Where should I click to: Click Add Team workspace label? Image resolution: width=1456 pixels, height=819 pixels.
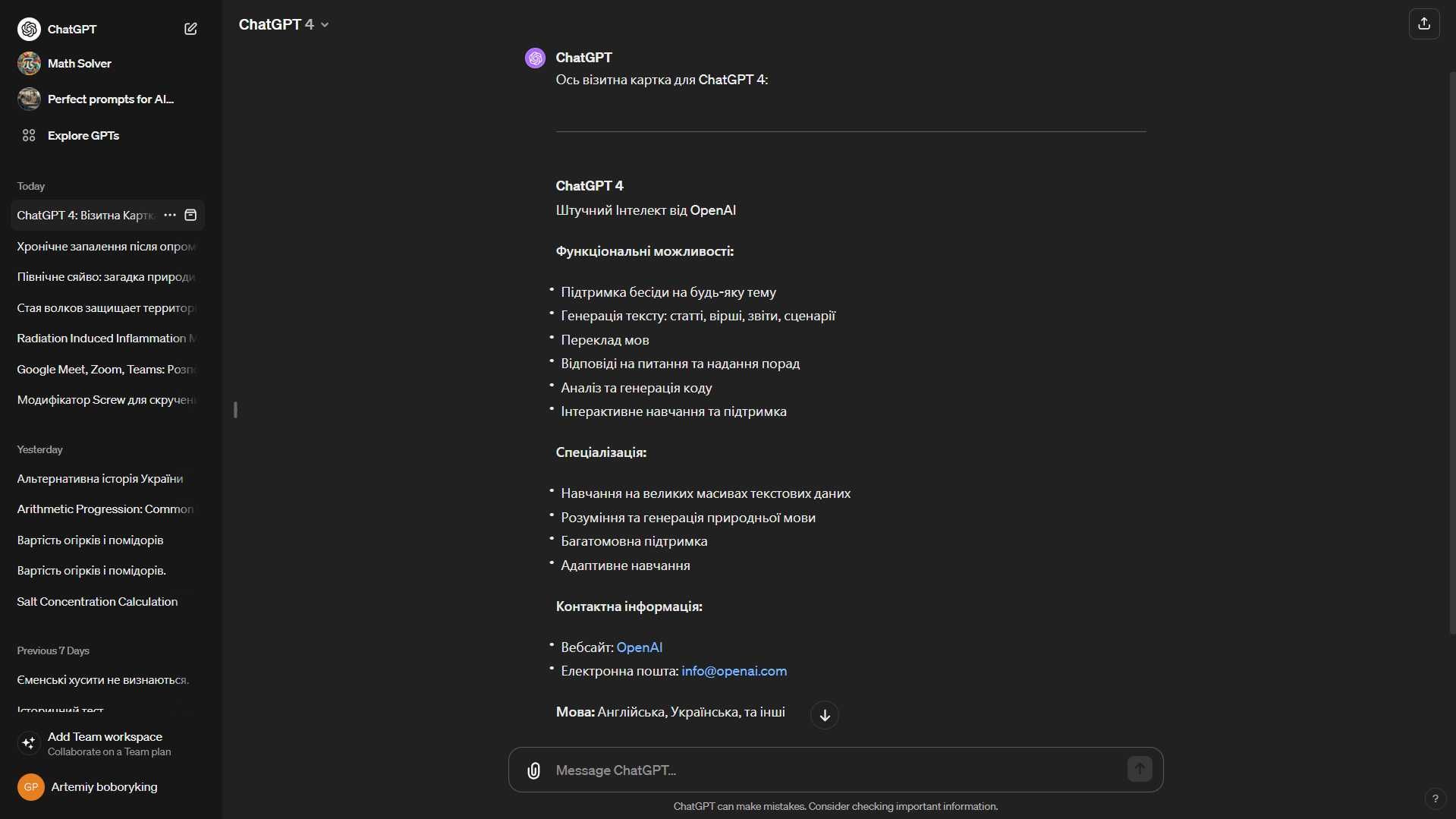[105, 737]
